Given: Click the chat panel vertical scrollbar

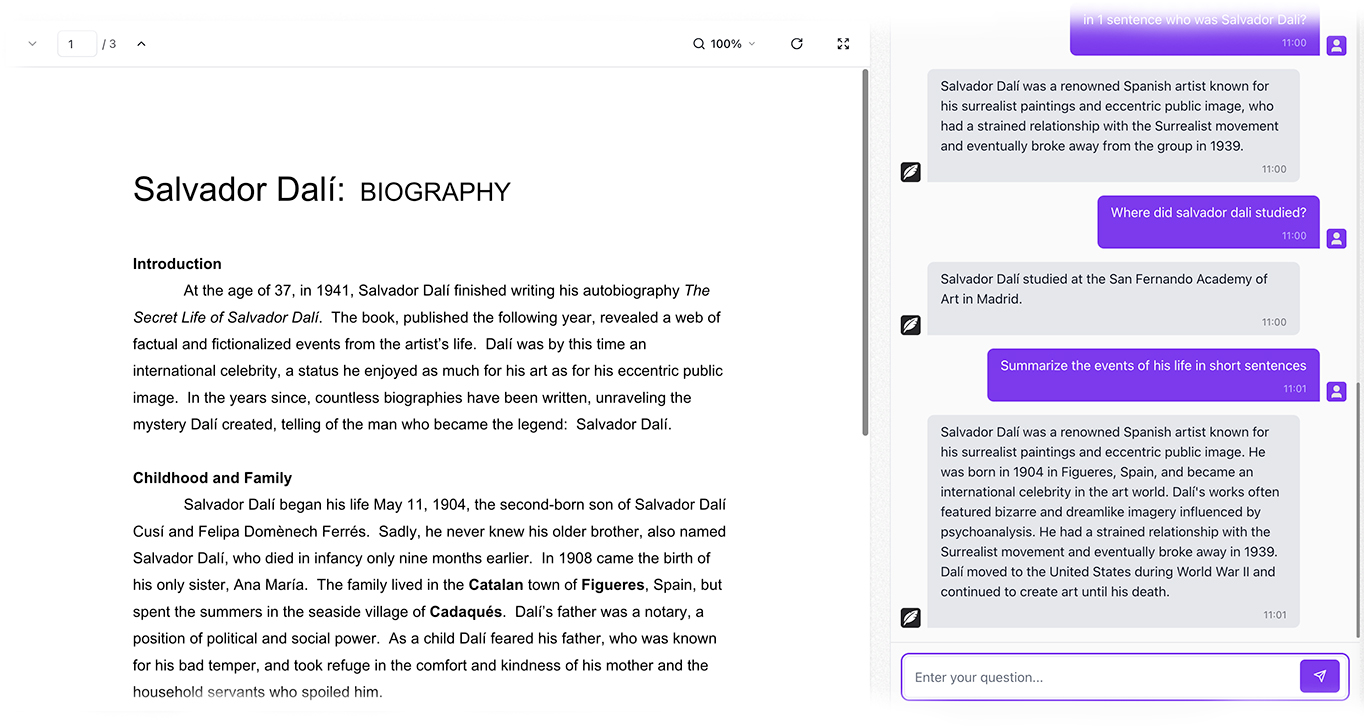Looking at the screenshot, I should 1357,508.
